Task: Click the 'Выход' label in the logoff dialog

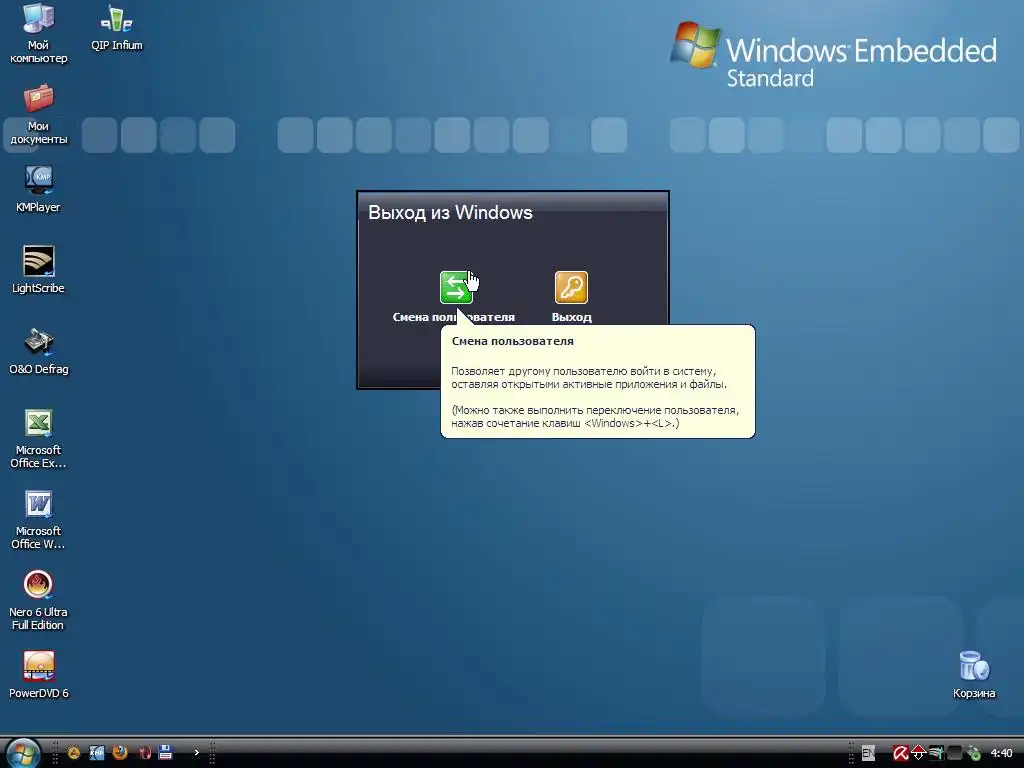Action: point(571,317)
